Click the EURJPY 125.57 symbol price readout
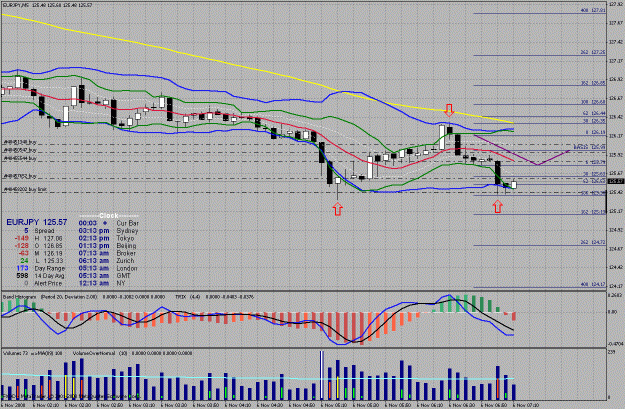 [x=37, y=222]
